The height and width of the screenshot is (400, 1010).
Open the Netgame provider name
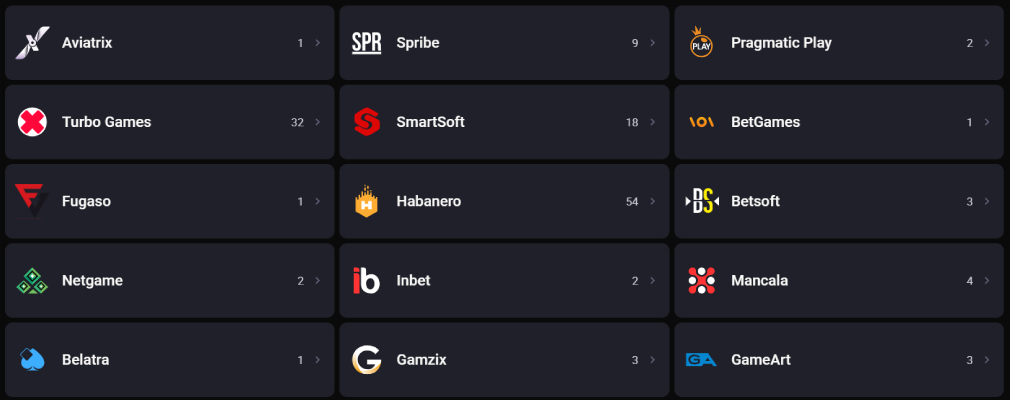click(92, 281)
